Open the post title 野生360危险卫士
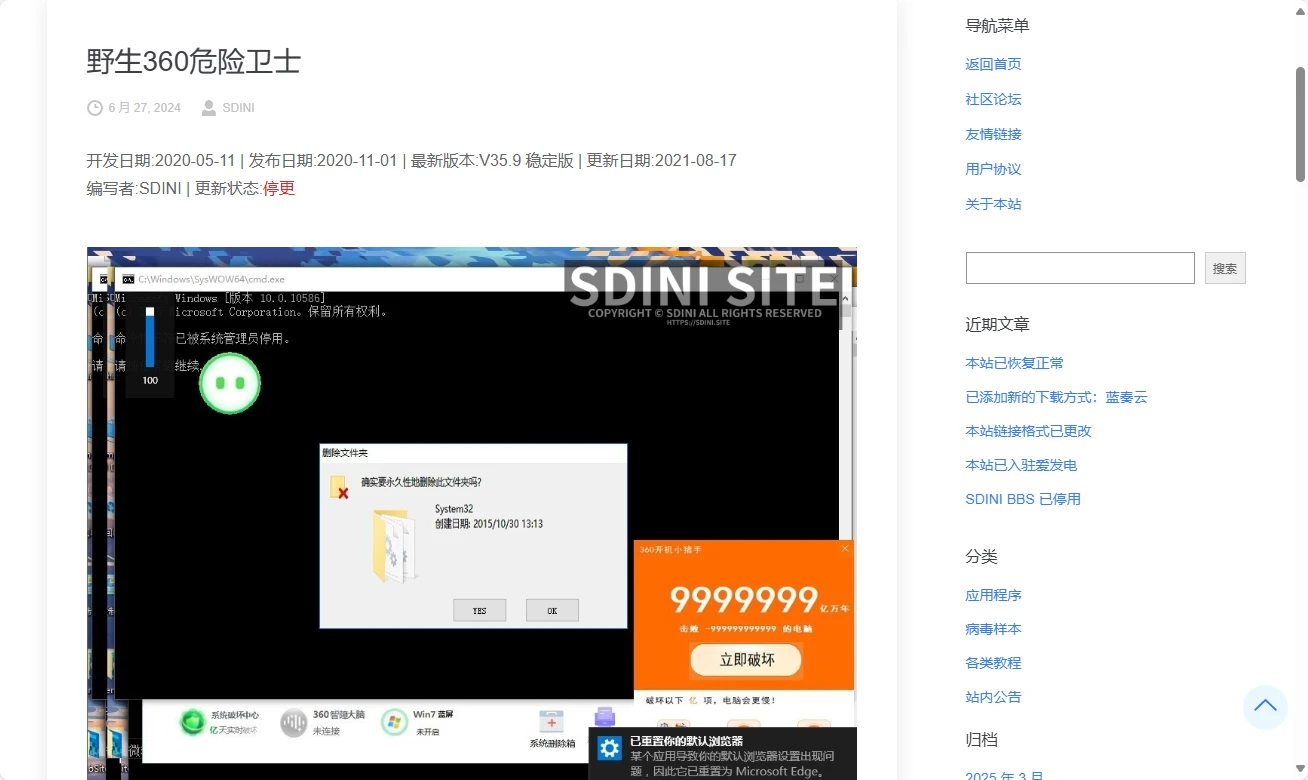 [194, 62]
